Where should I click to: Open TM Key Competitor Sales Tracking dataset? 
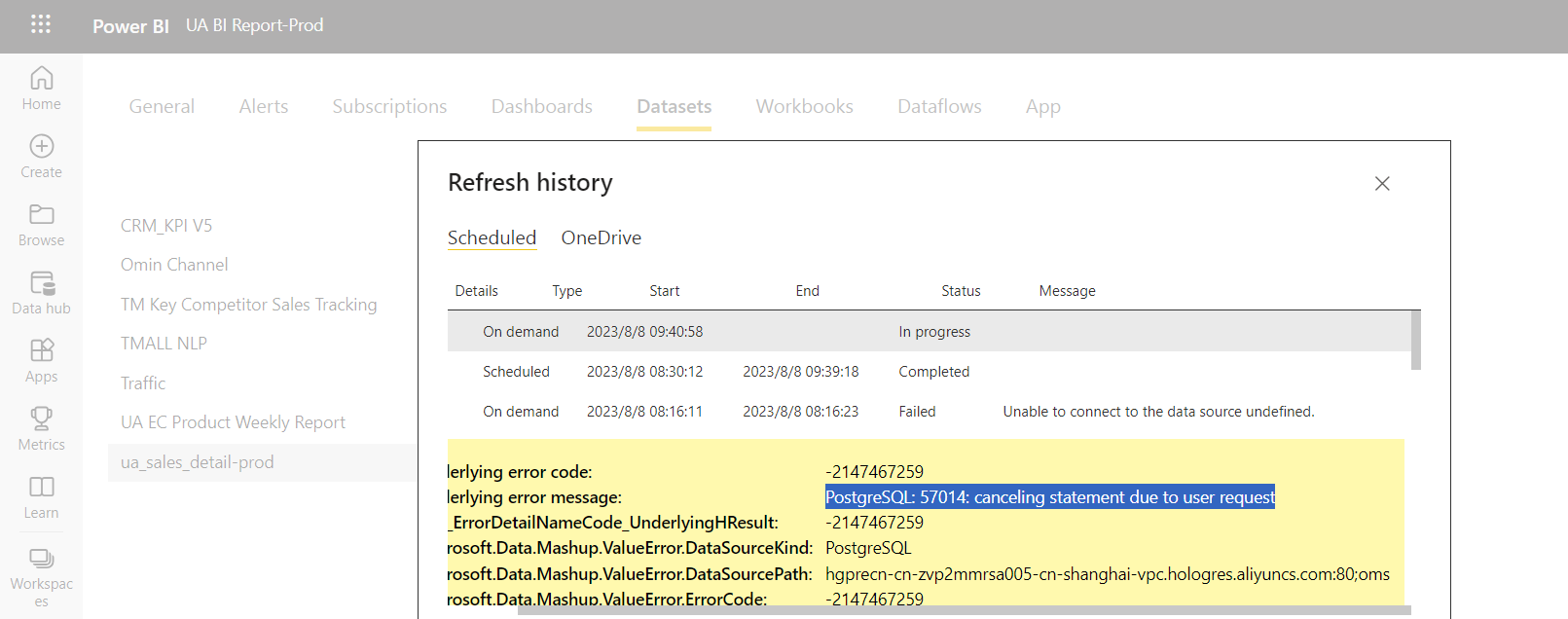coord(248,305)
